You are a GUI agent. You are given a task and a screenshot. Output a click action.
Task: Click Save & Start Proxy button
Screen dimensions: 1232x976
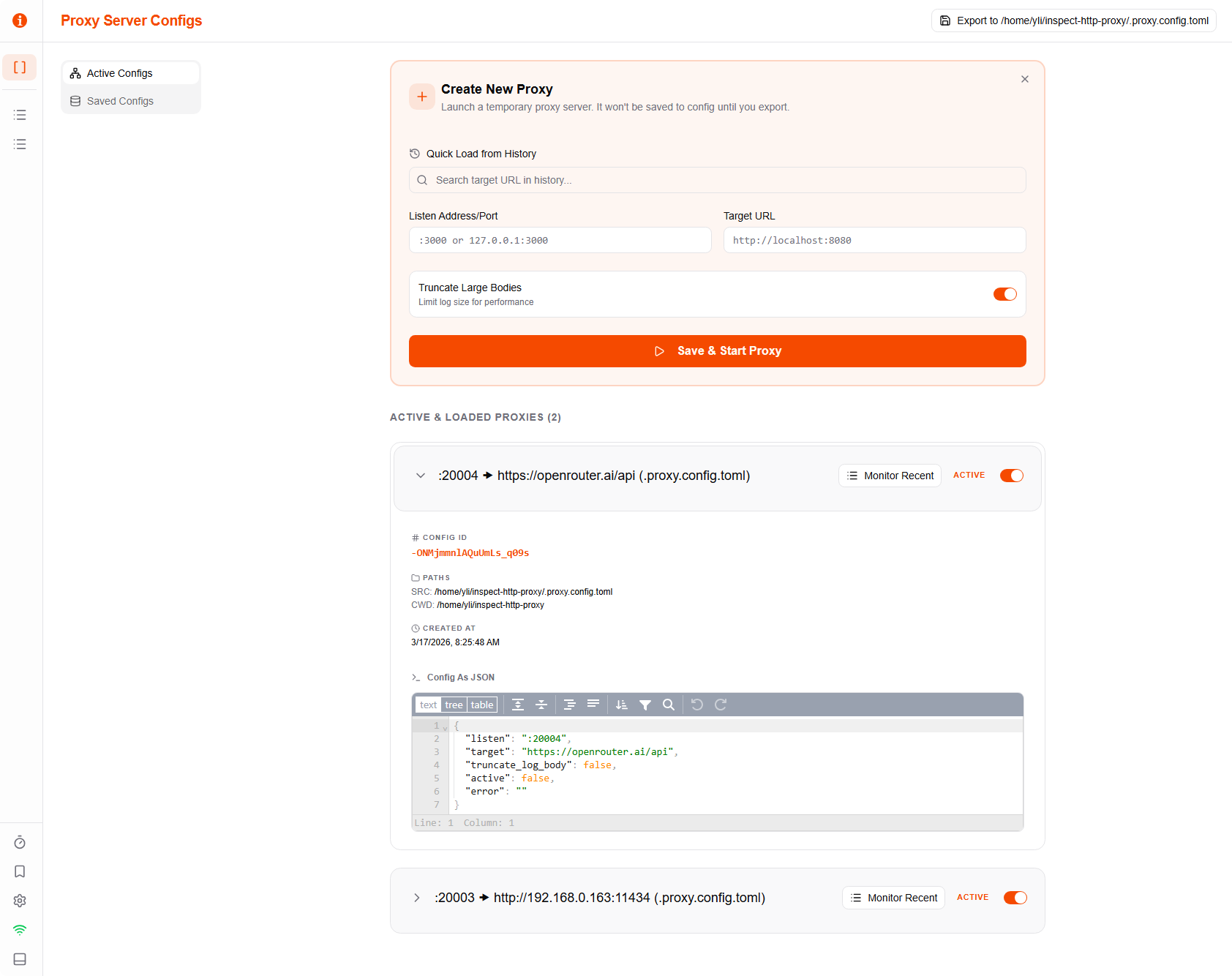click(x=718, y=351)
